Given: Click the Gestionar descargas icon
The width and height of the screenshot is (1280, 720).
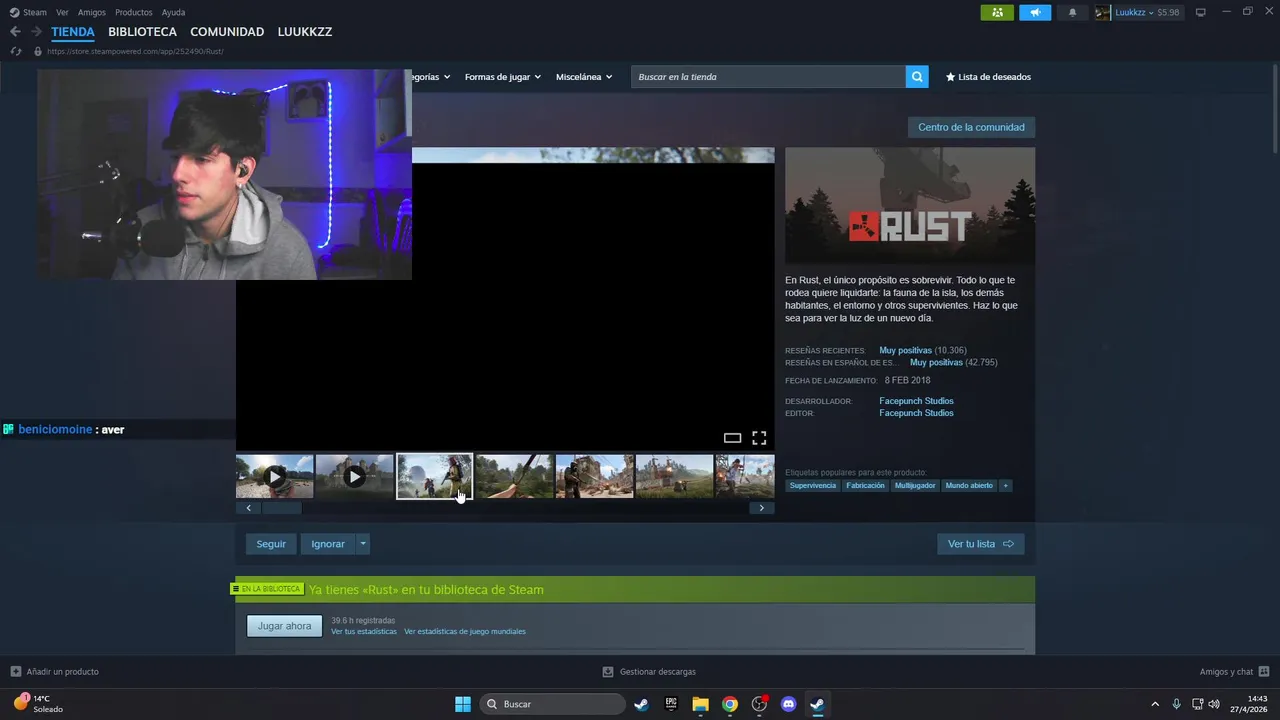Looking at the screenshot, I should [608, 672].
